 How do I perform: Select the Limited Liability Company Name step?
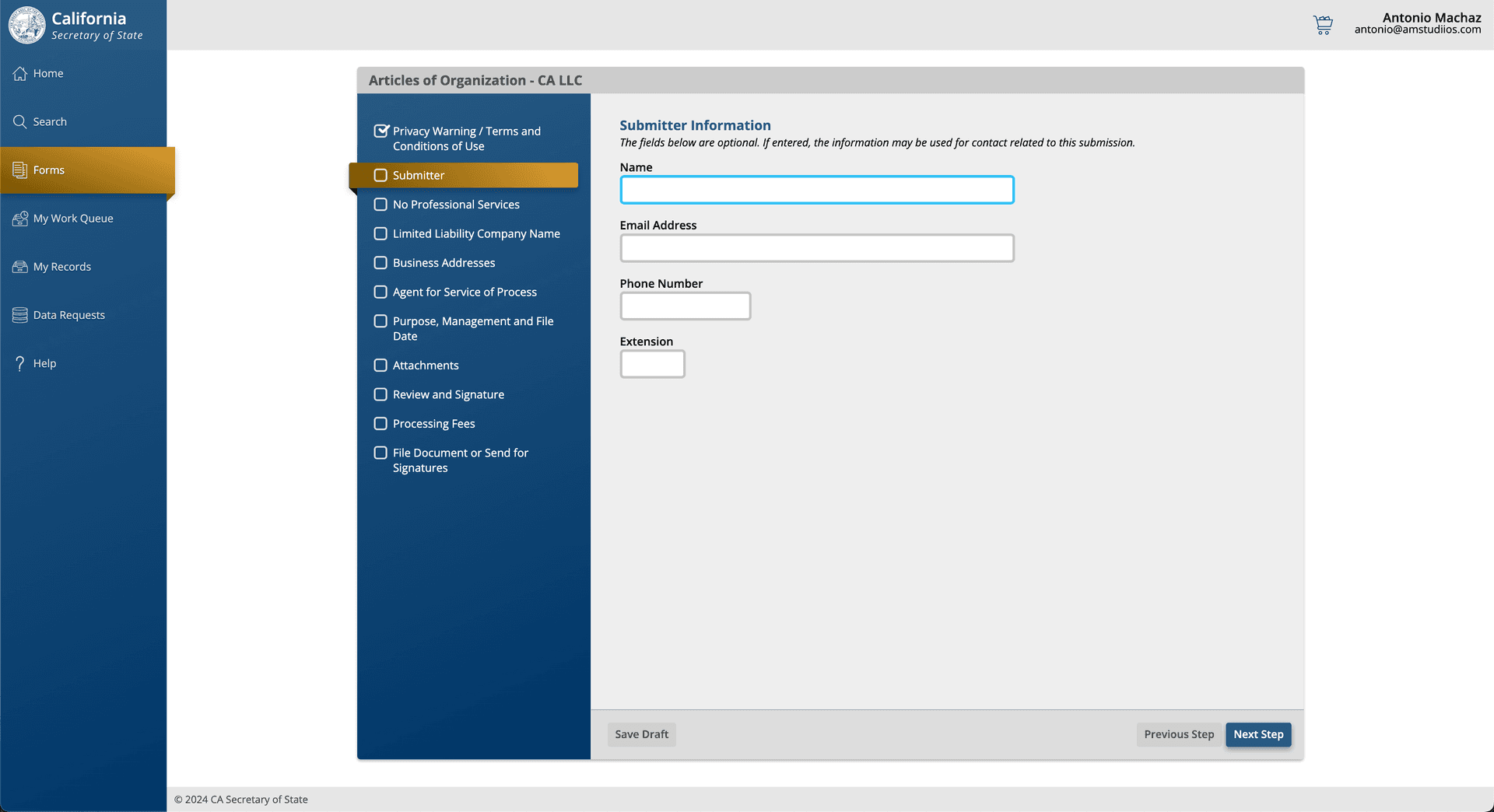[x=381, y=233]
